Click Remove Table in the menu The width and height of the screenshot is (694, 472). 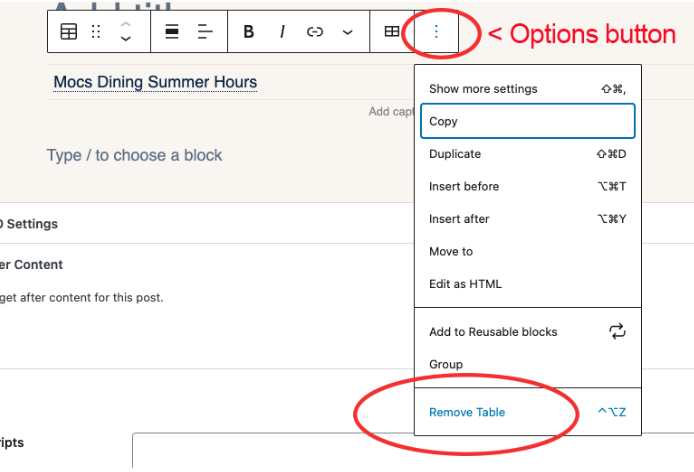467,412
